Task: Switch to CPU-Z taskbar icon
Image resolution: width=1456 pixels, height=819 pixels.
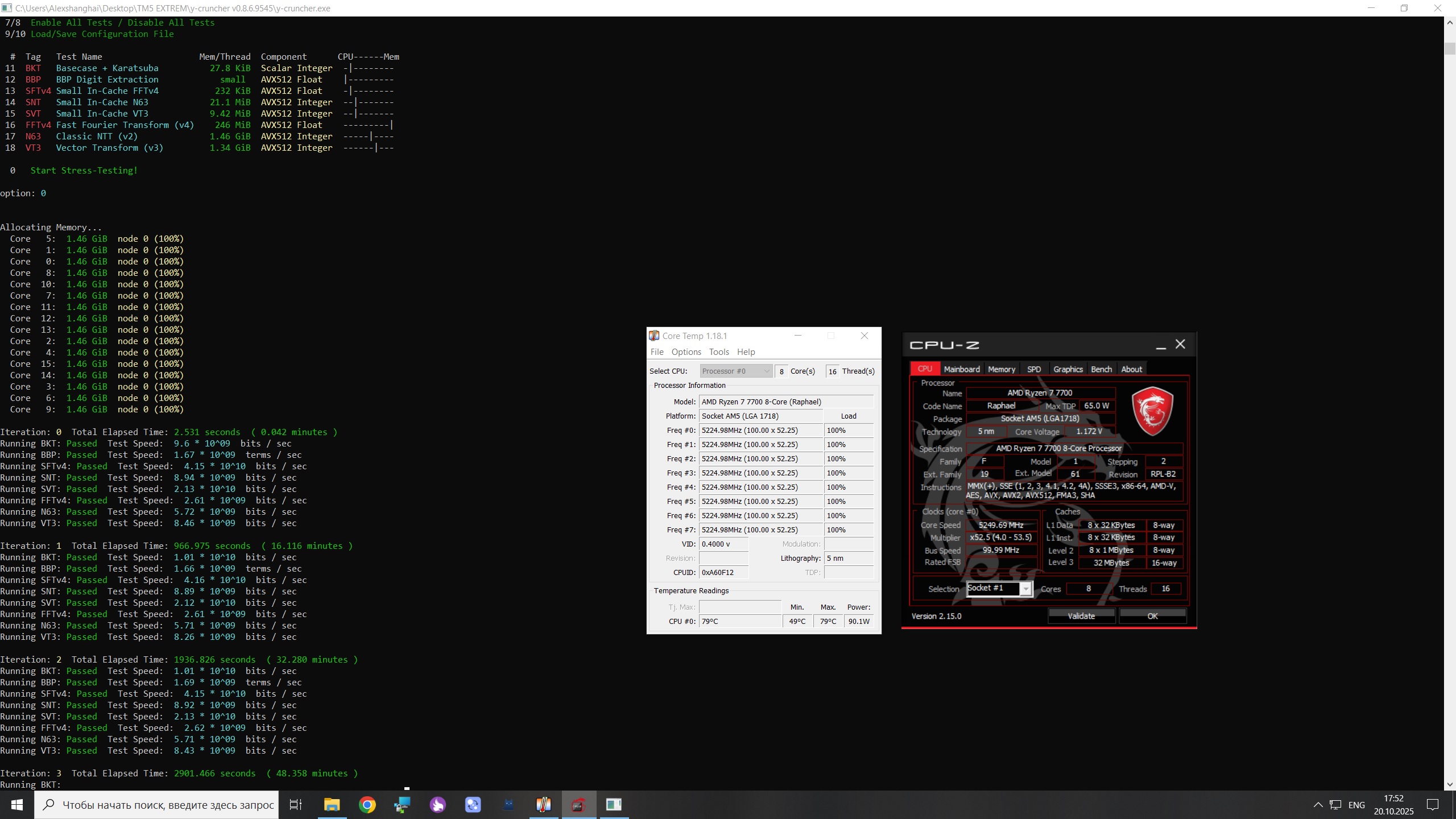Action: 578,805
